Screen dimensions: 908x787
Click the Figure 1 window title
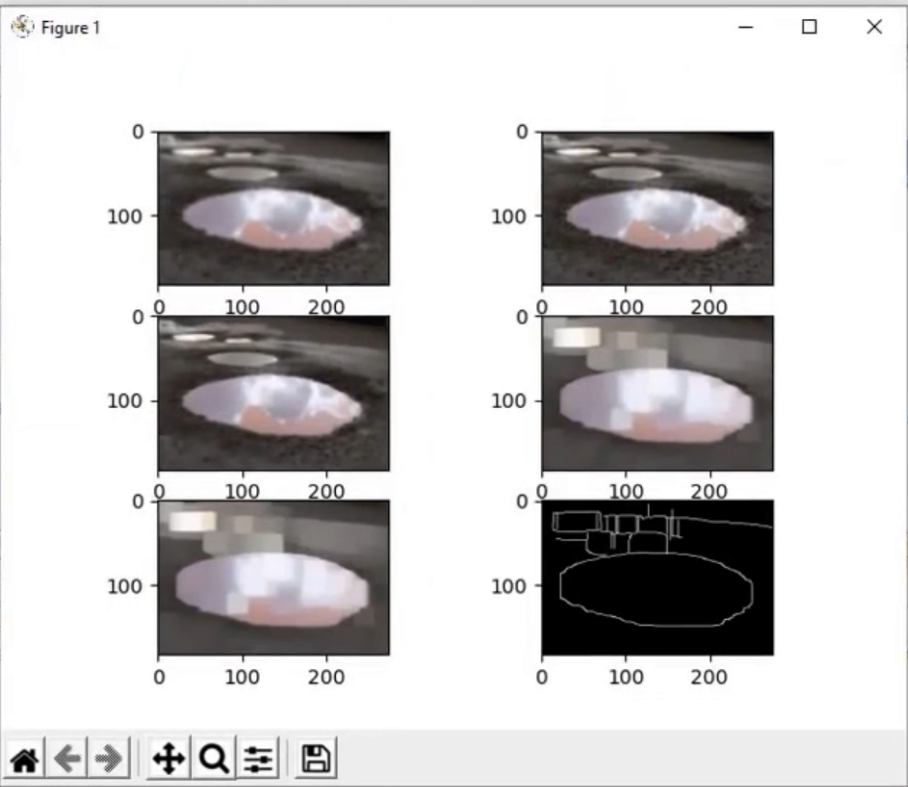point(71,28)
